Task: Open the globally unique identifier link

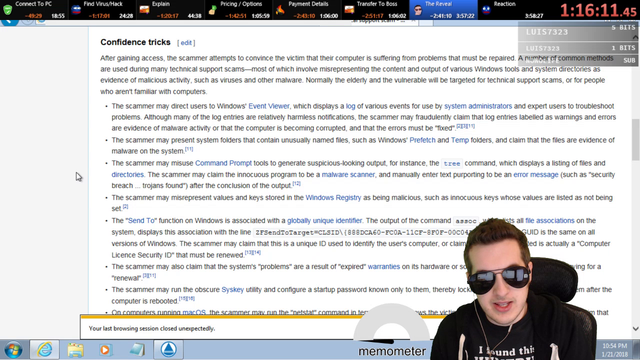Action: point(324,221)
